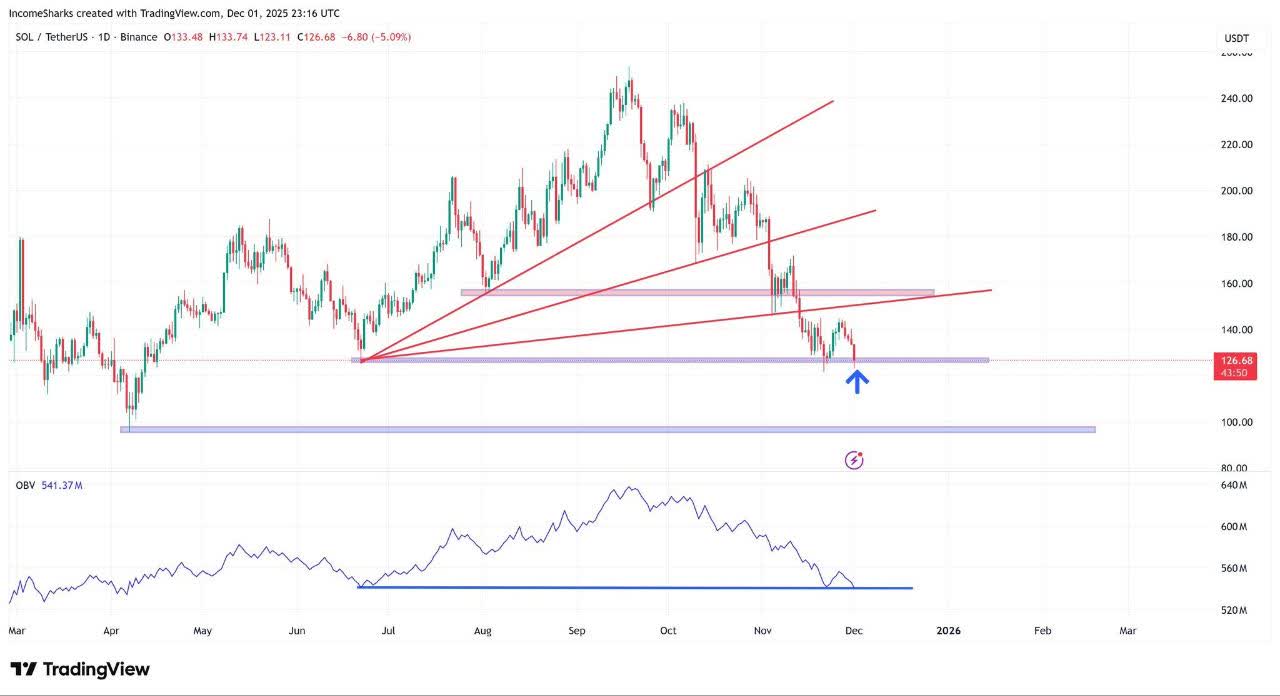1280x696 pixels.
Task: Select the blue horizontal line on OBV pane
Action: 635,587
